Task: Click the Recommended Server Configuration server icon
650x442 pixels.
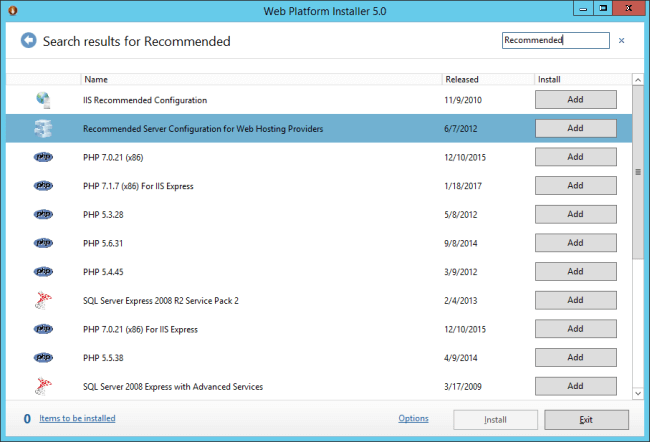Action: point(43,129)
